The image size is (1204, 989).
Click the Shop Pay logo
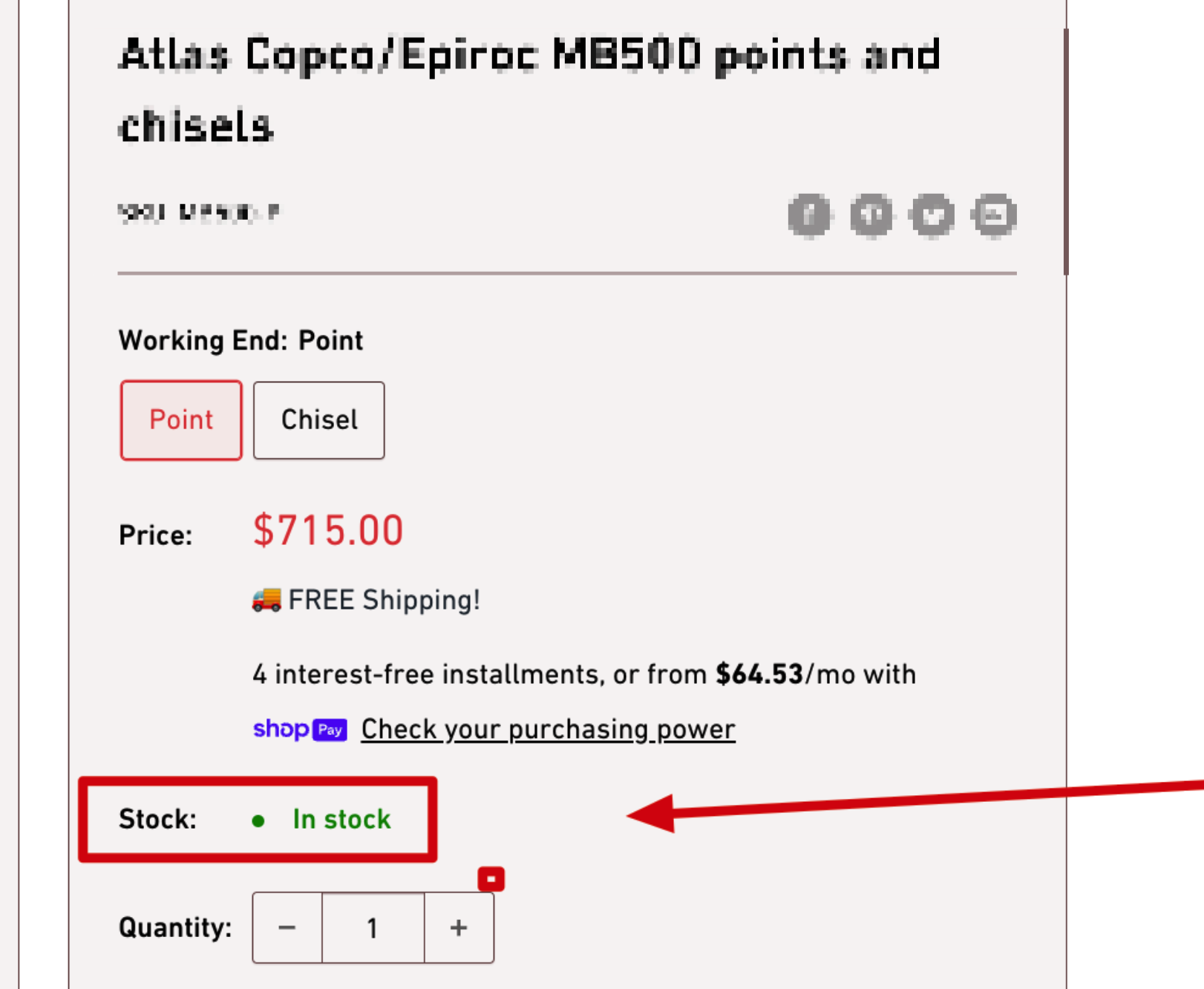300,729
